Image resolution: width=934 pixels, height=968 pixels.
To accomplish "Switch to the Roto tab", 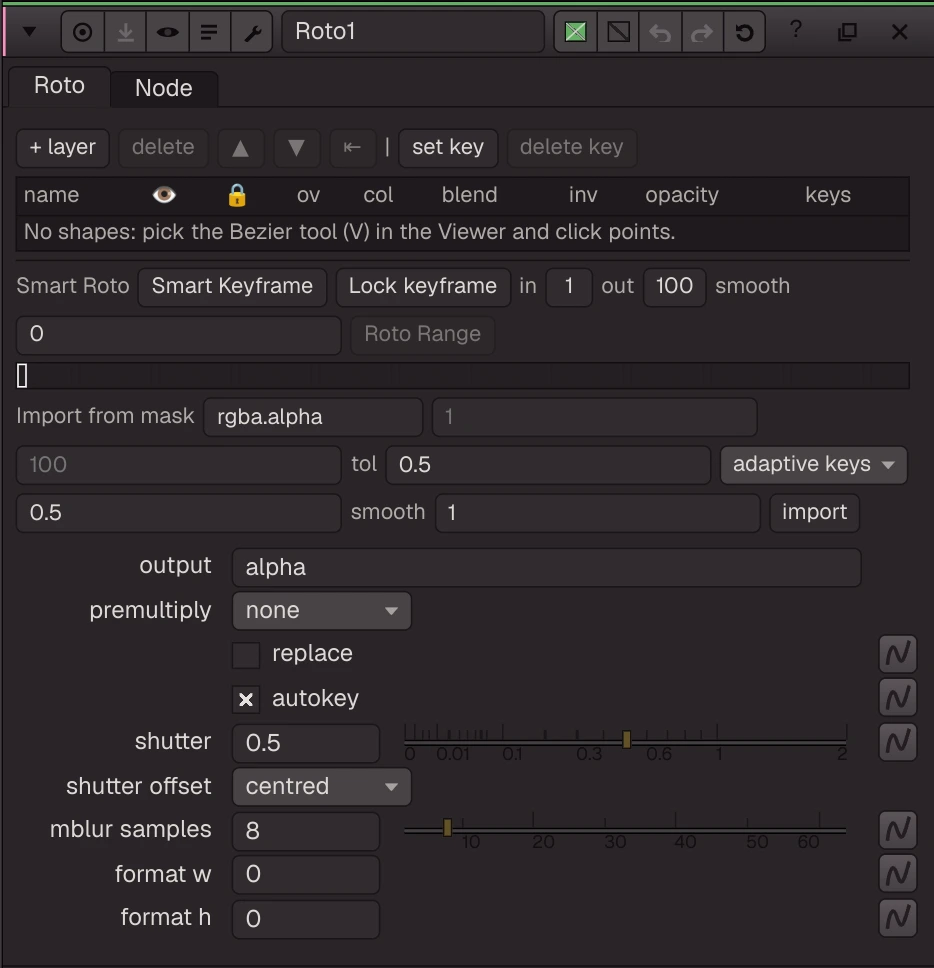I will [x=59, y=86].
